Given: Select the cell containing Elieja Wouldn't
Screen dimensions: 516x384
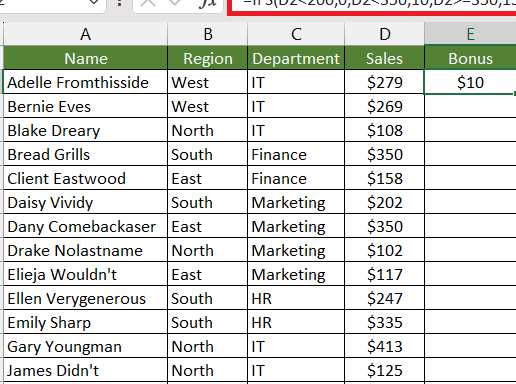Looking at the screenshot, I should (85, 274).
